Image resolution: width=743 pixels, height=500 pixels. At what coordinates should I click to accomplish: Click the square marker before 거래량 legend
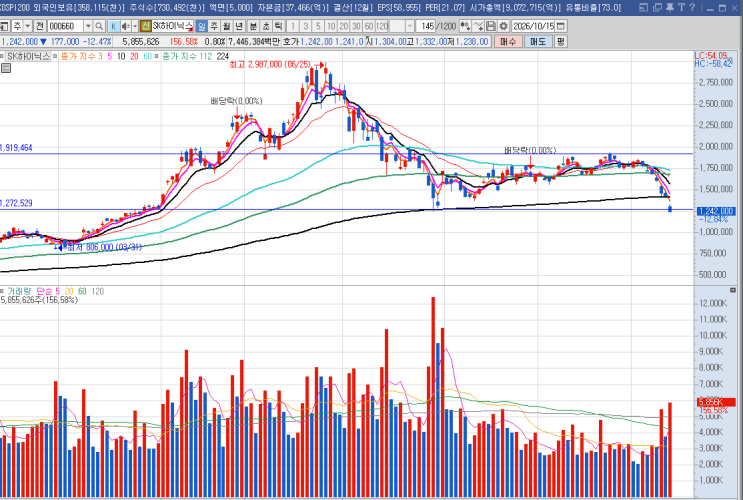coord(2,291)
